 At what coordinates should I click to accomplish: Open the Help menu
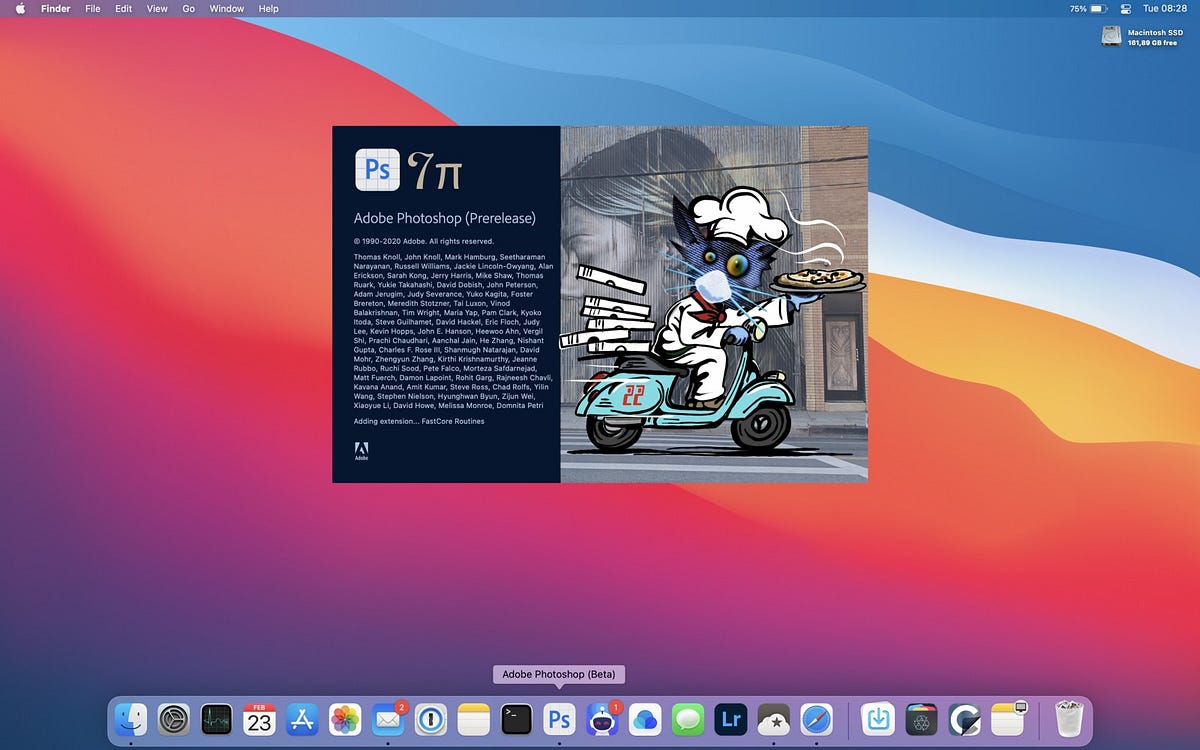click(269, 8)
